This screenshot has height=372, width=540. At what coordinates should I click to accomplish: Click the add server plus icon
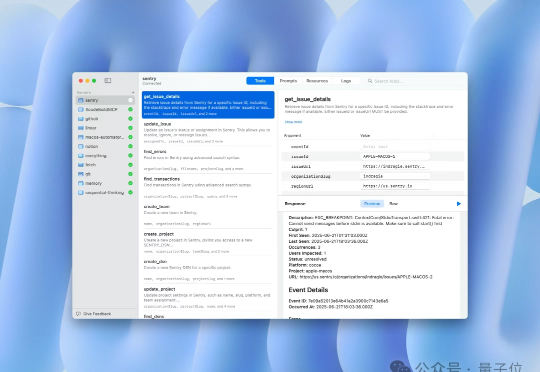click(133, 92)
